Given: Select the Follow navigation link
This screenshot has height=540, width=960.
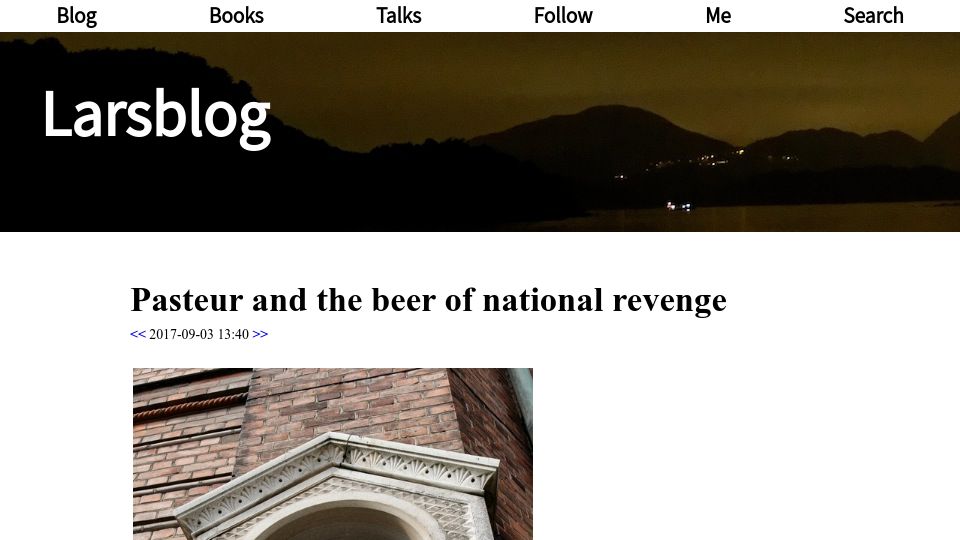Looking at the screenshot, I should 563,15.
